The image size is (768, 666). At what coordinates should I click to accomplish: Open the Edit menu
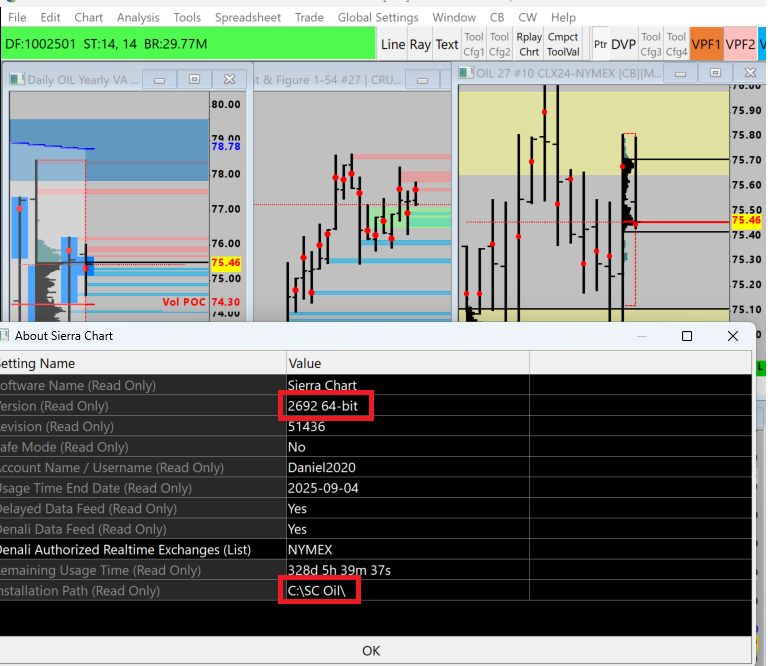50,18
